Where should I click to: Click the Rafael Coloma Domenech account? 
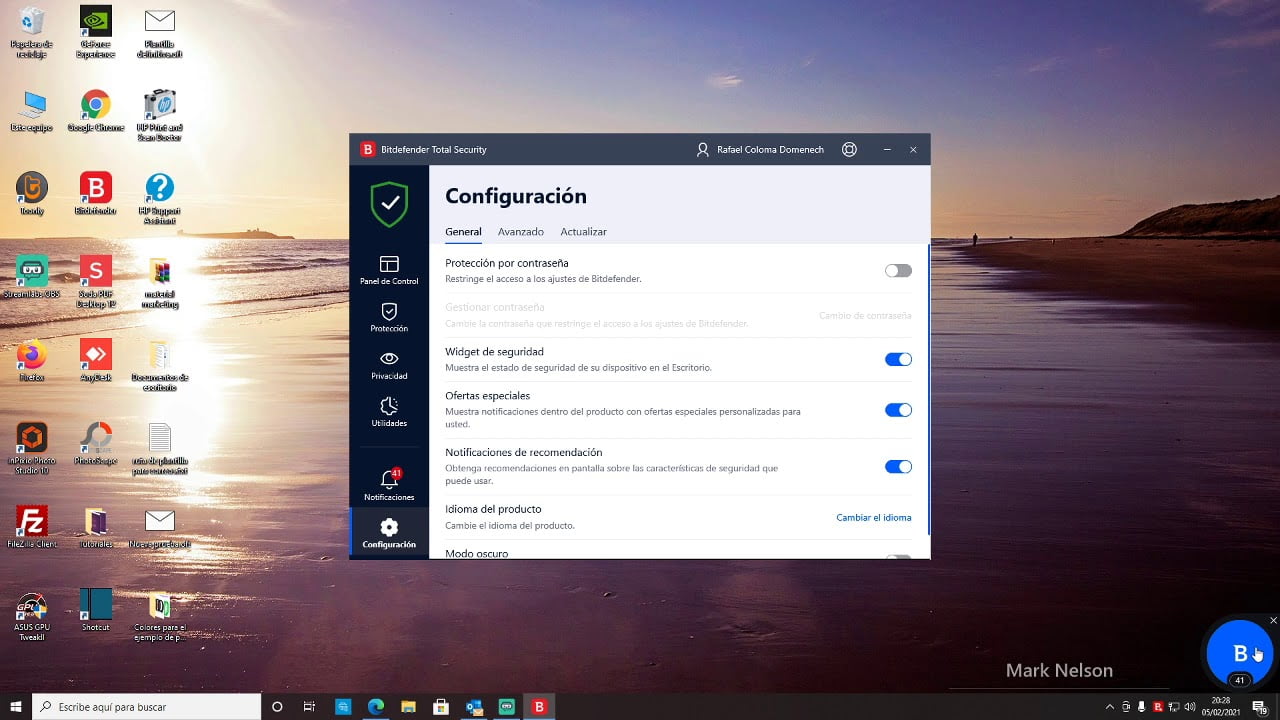click(x=760, y=149)
